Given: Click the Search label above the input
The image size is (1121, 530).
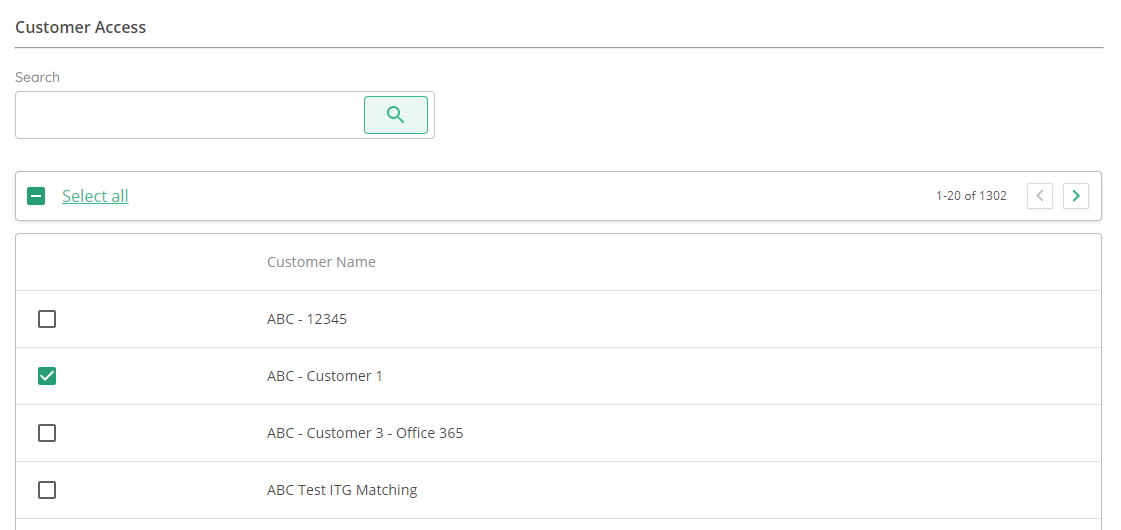Looking at the screenshot, I should tap(37, 77).
